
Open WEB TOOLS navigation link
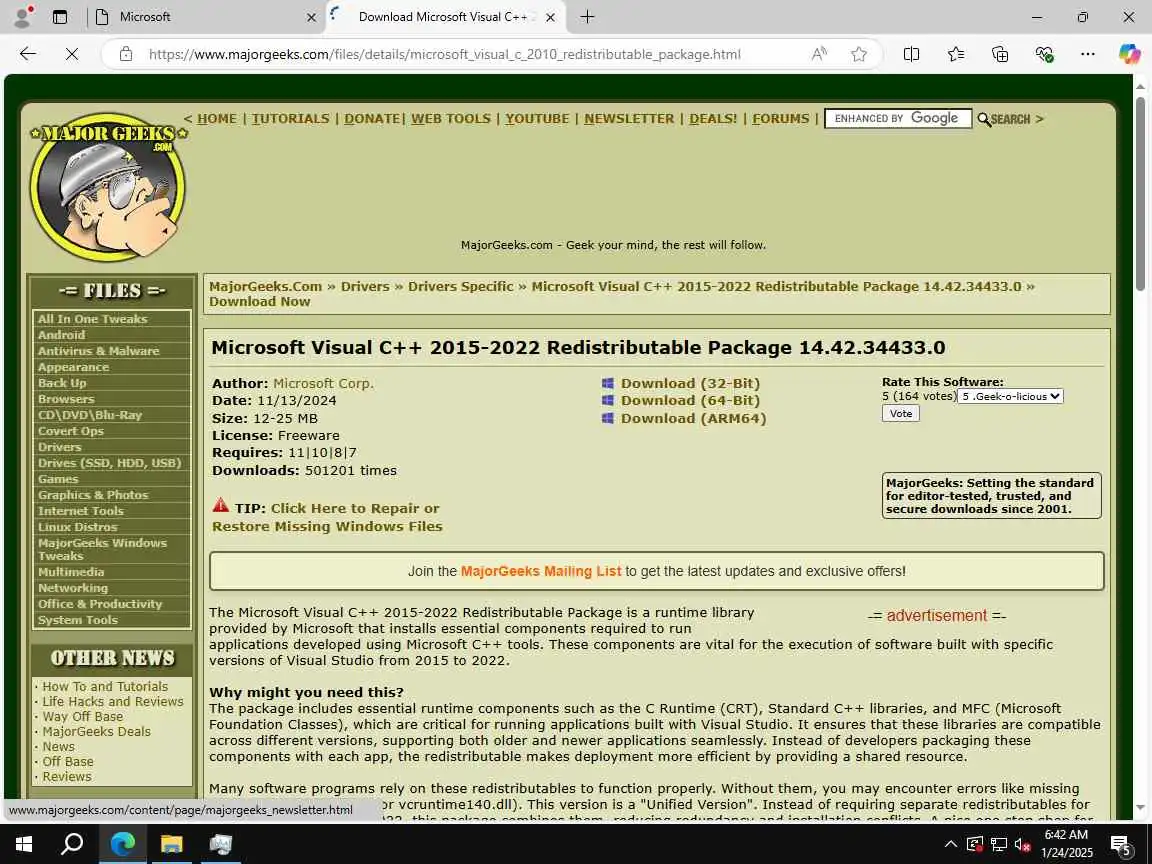(x=450, y=118)
